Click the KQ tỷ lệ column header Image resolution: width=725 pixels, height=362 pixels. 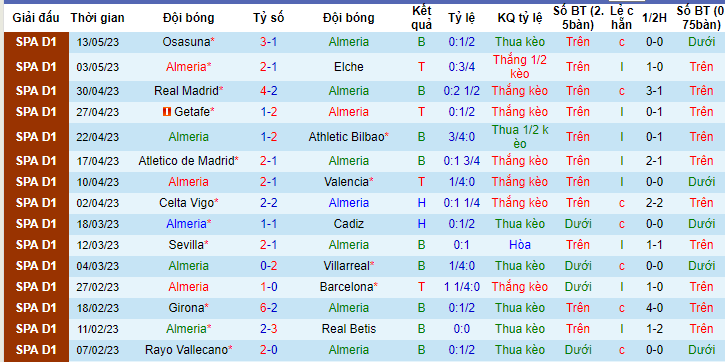click(x=520, y=18)
